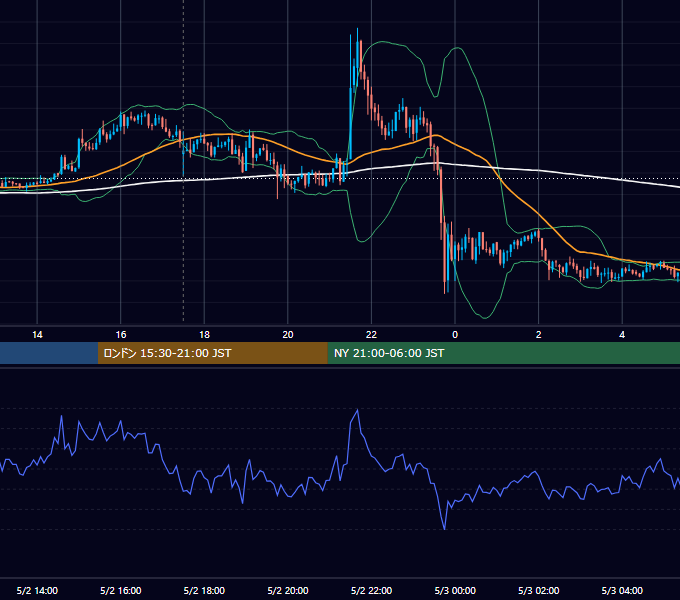Click the 14 hour label on price chart
Image resolution: width=680 pixels, height=600 pixels.
click(x=37, y=335)
